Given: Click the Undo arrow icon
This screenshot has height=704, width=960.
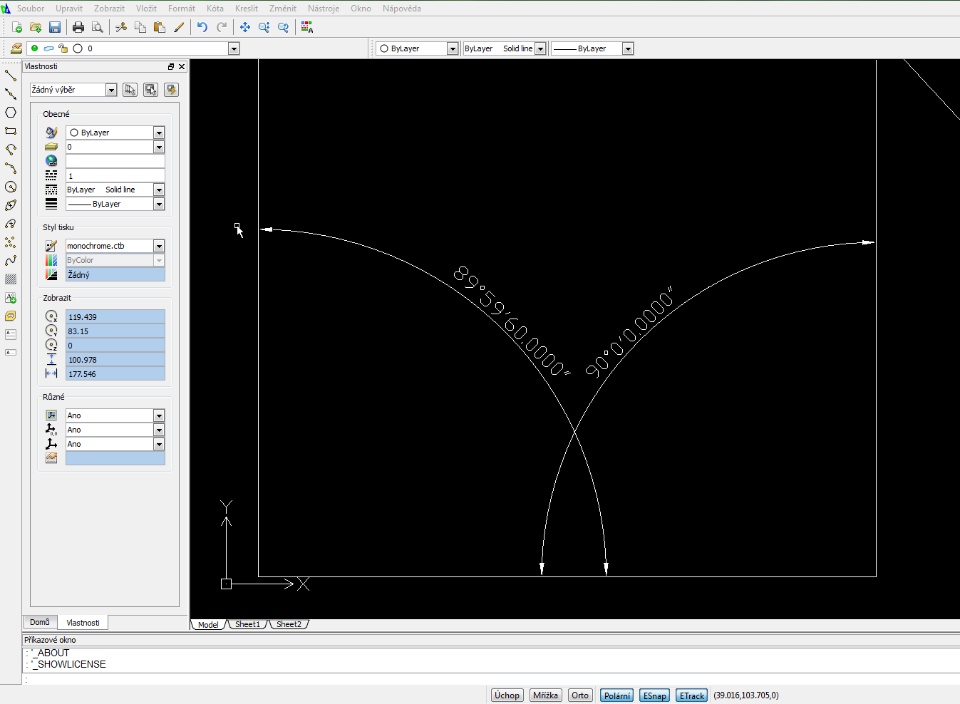Looking at the screenshot, I should 202,27.
